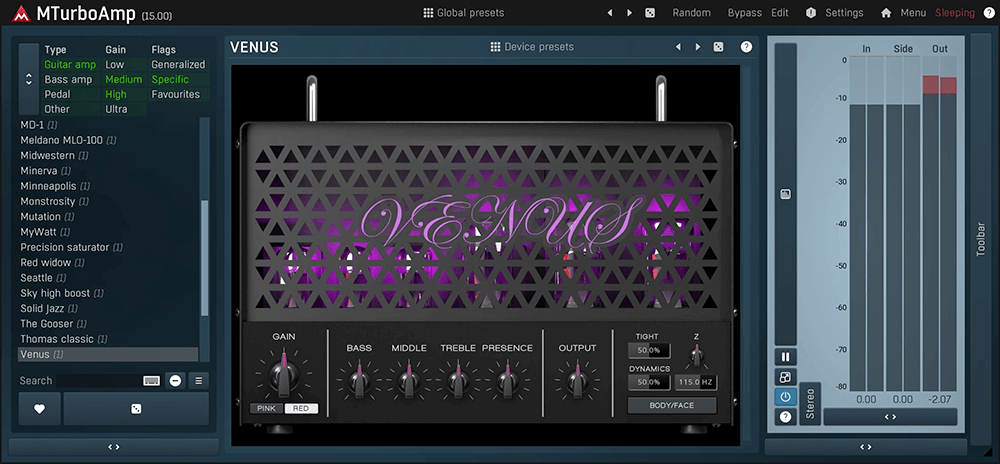Click the BODY/FACE button

pyautogui.click(x=672, y=405)
